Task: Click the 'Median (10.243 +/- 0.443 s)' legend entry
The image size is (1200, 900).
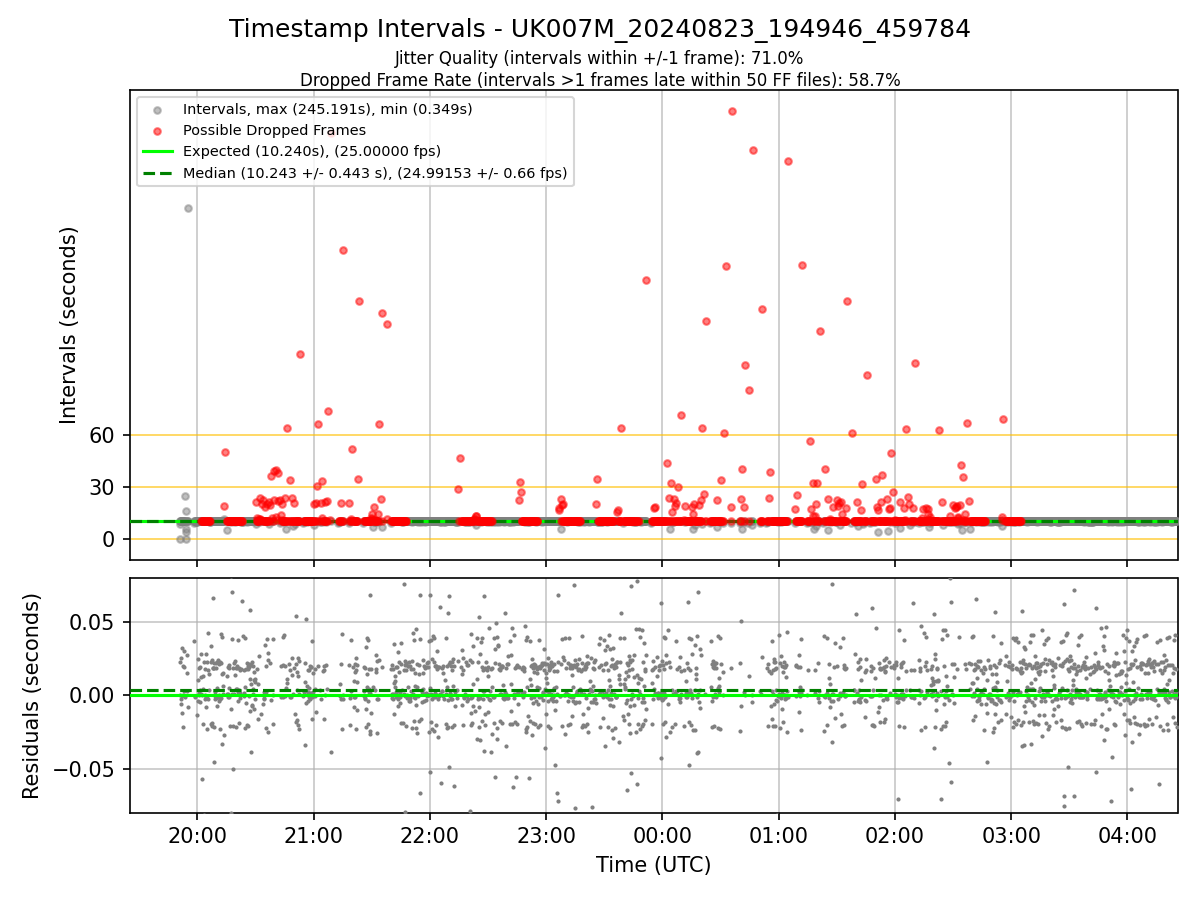Action: pyautogui.click(x=375, y=173)
